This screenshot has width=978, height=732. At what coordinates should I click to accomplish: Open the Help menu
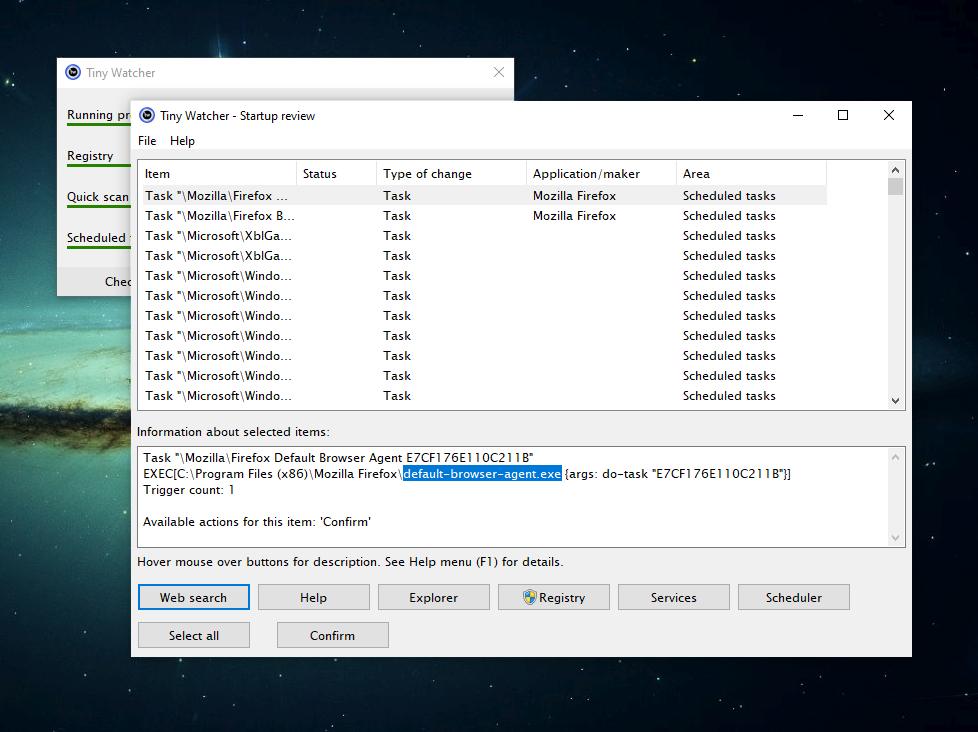pyautogui.click(x=182, y=141)
